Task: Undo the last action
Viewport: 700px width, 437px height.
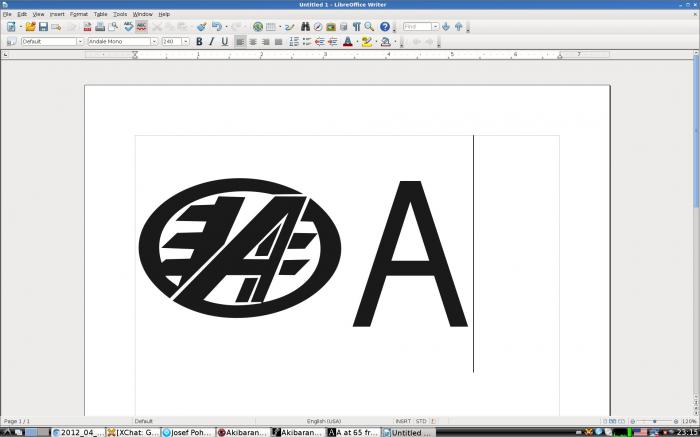Action: coord(217,27)
